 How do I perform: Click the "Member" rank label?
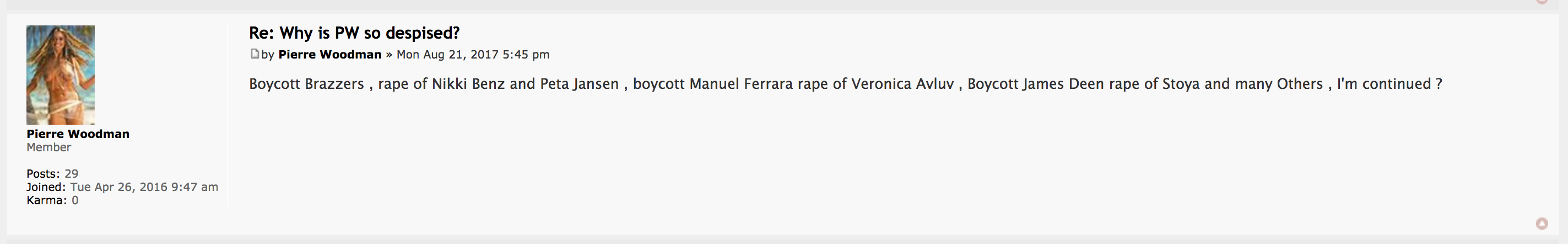click(x=48, y=147)
